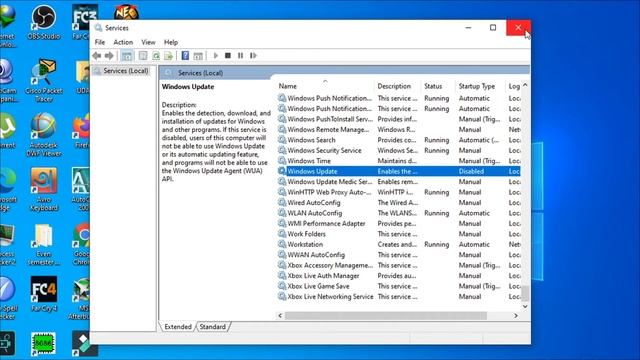The image size is (640, 360).
Task: Select the Windows Security Service icon
Action: 282,150
